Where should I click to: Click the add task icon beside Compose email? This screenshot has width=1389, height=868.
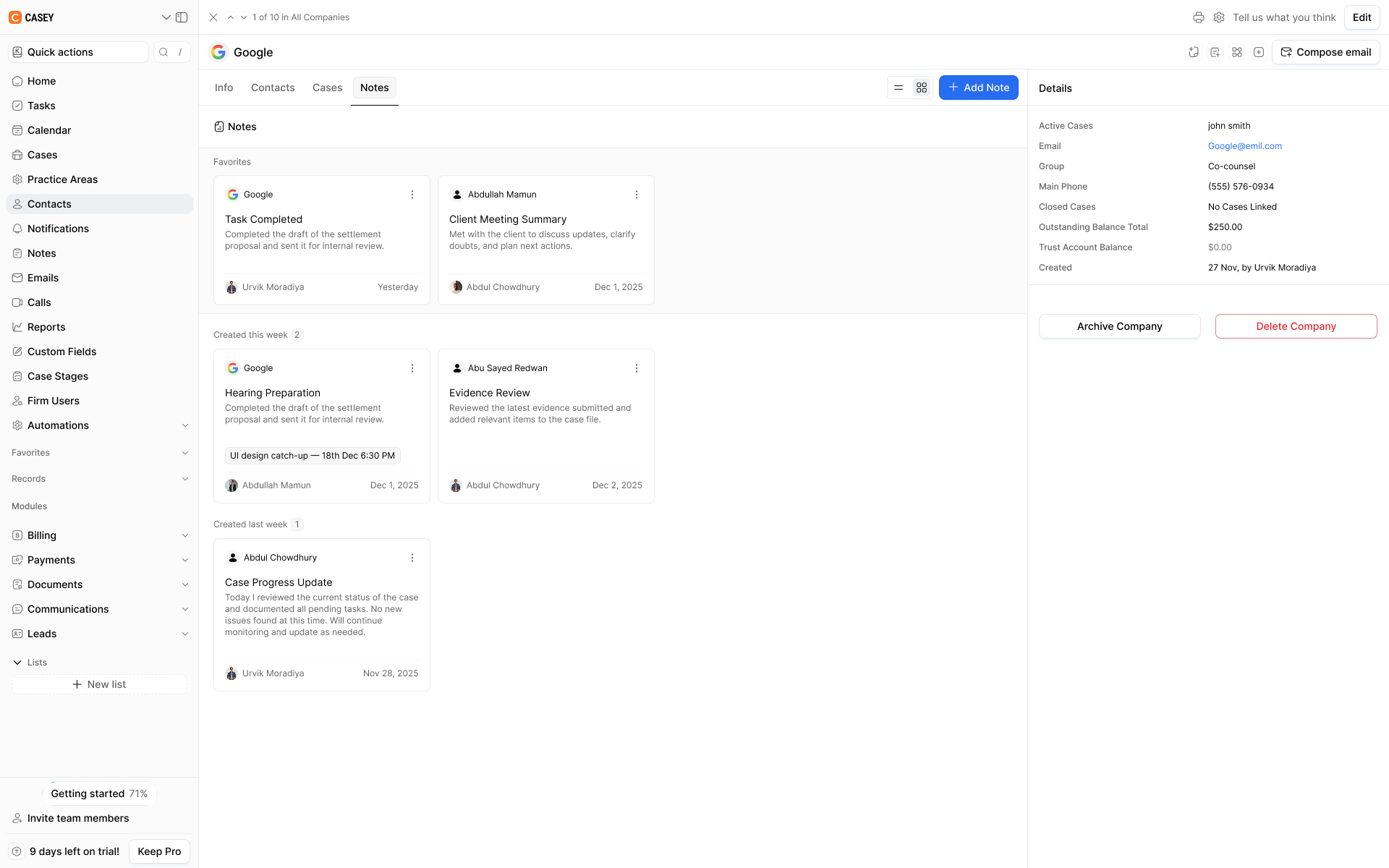point(1194,52)
